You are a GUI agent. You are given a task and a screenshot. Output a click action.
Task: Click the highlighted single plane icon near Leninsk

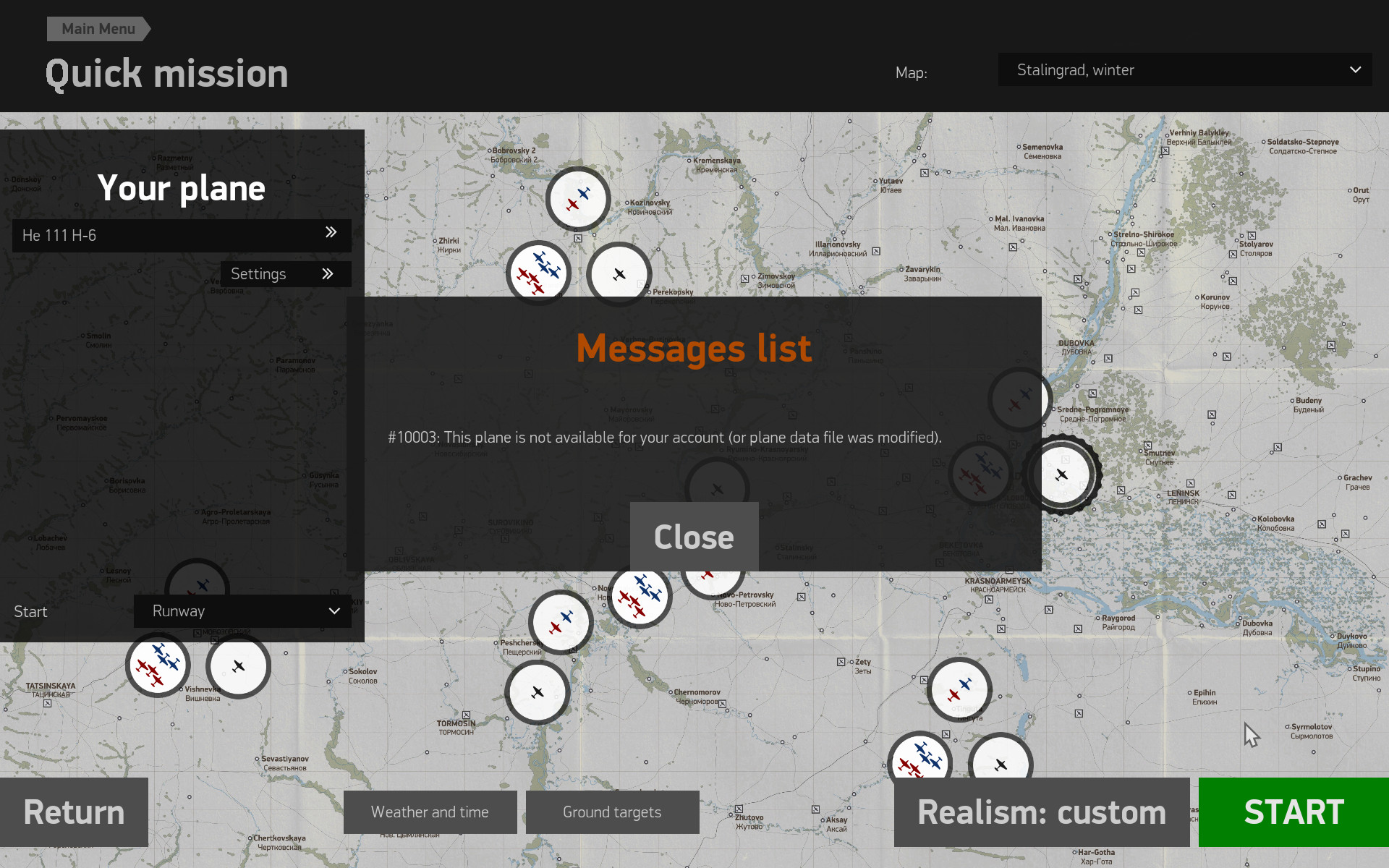pyautogui.click(x=1061, y=475)
